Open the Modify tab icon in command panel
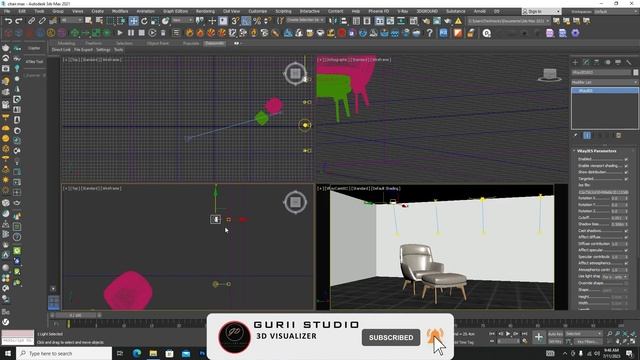 [586, 62]
